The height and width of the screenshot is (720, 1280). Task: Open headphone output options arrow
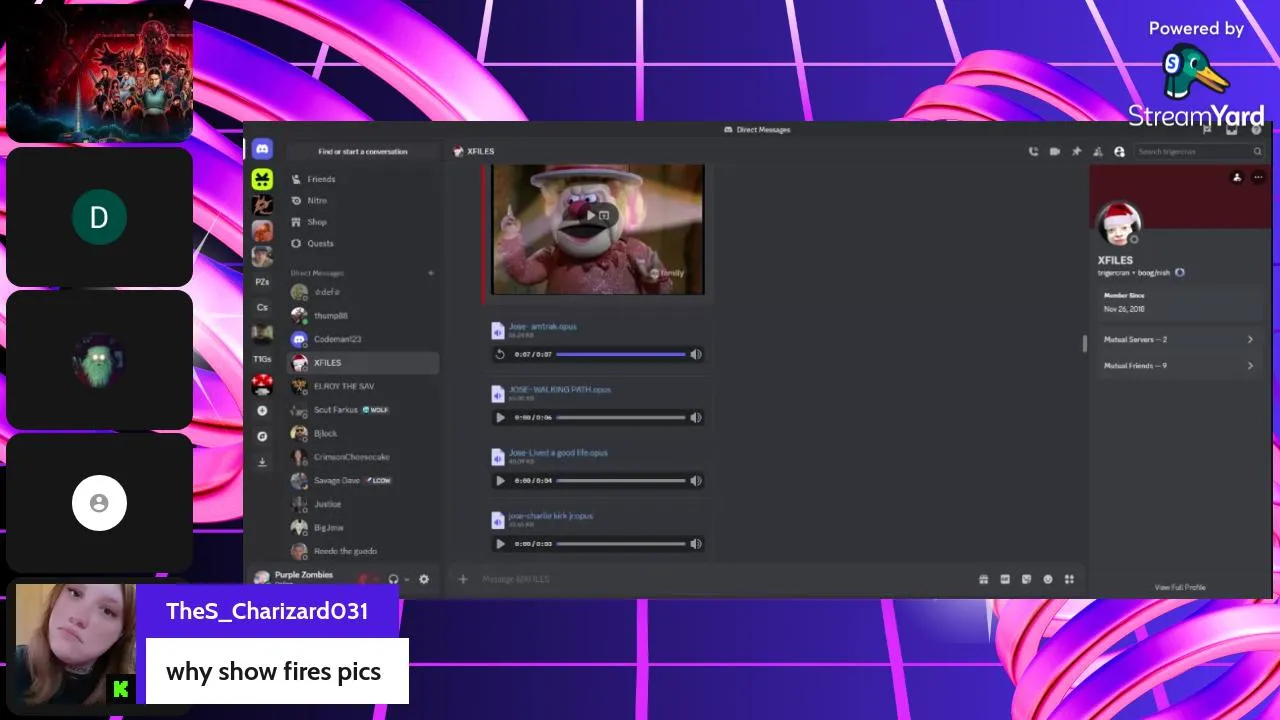click(407, 579)
